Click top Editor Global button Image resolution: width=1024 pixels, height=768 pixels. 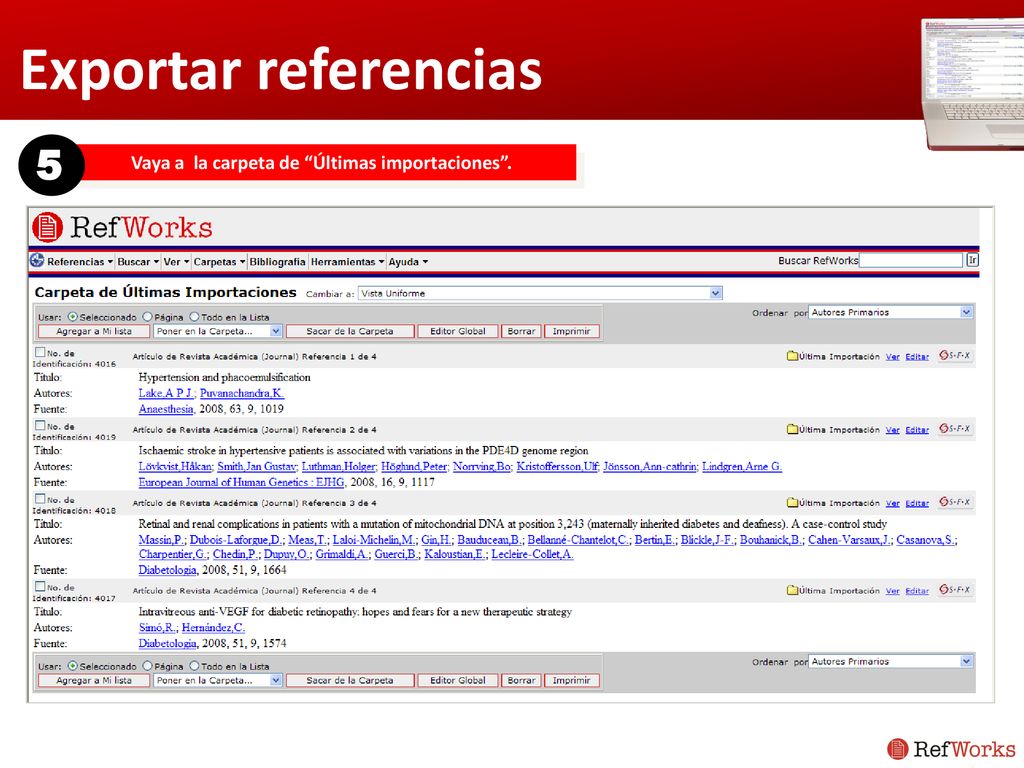tap(458, 331)
